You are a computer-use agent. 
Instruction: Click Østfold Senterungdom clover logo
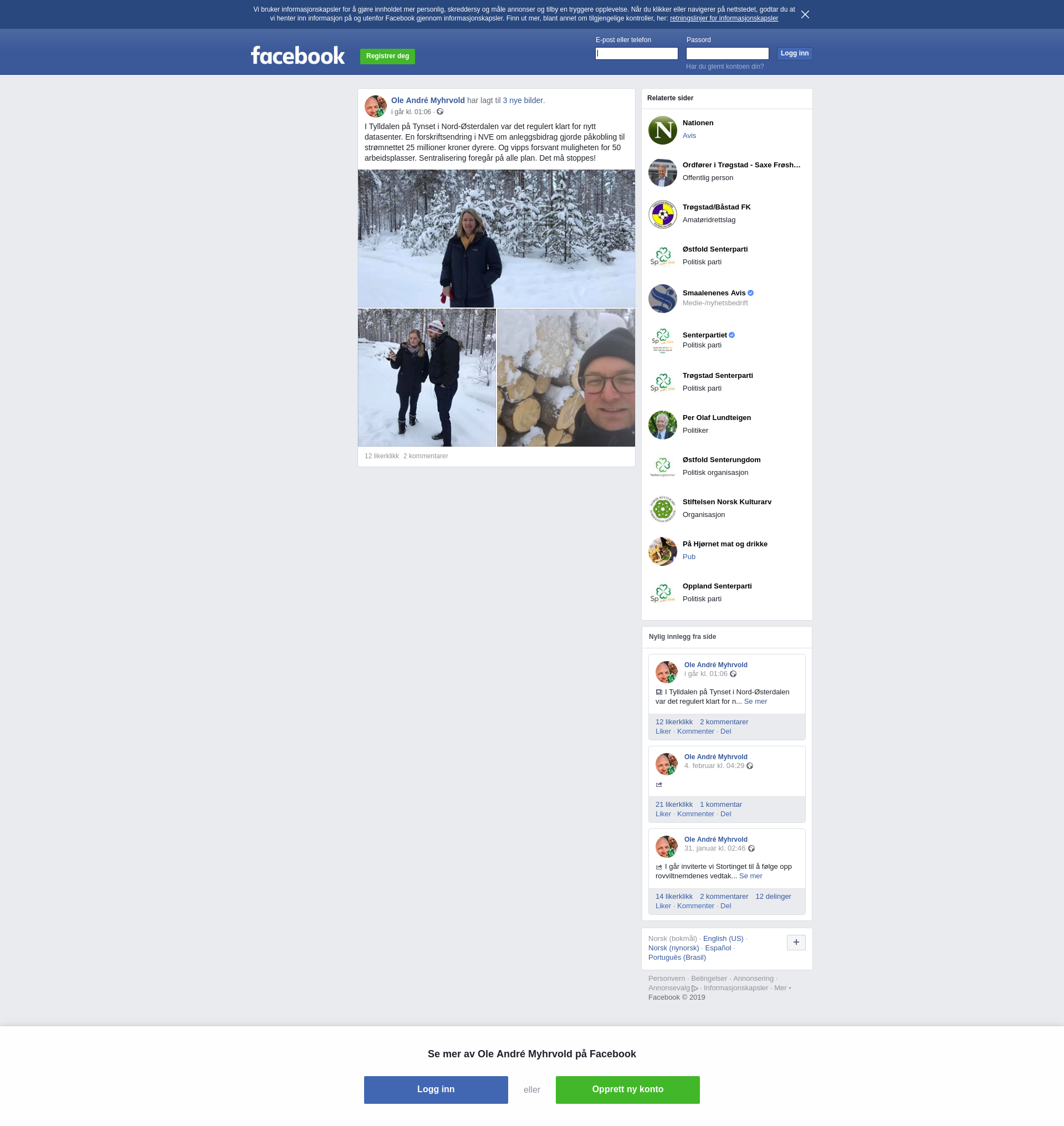pos(662,467)
